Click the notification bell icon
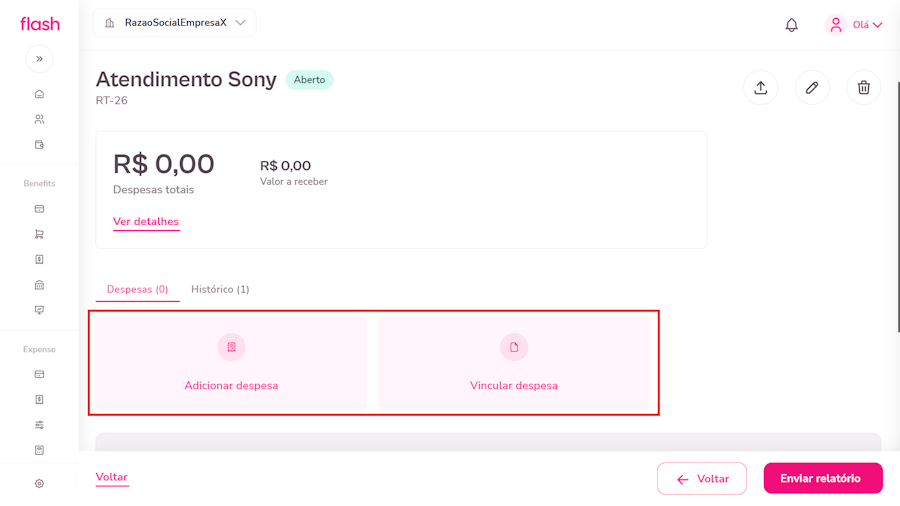 point(791,25)
